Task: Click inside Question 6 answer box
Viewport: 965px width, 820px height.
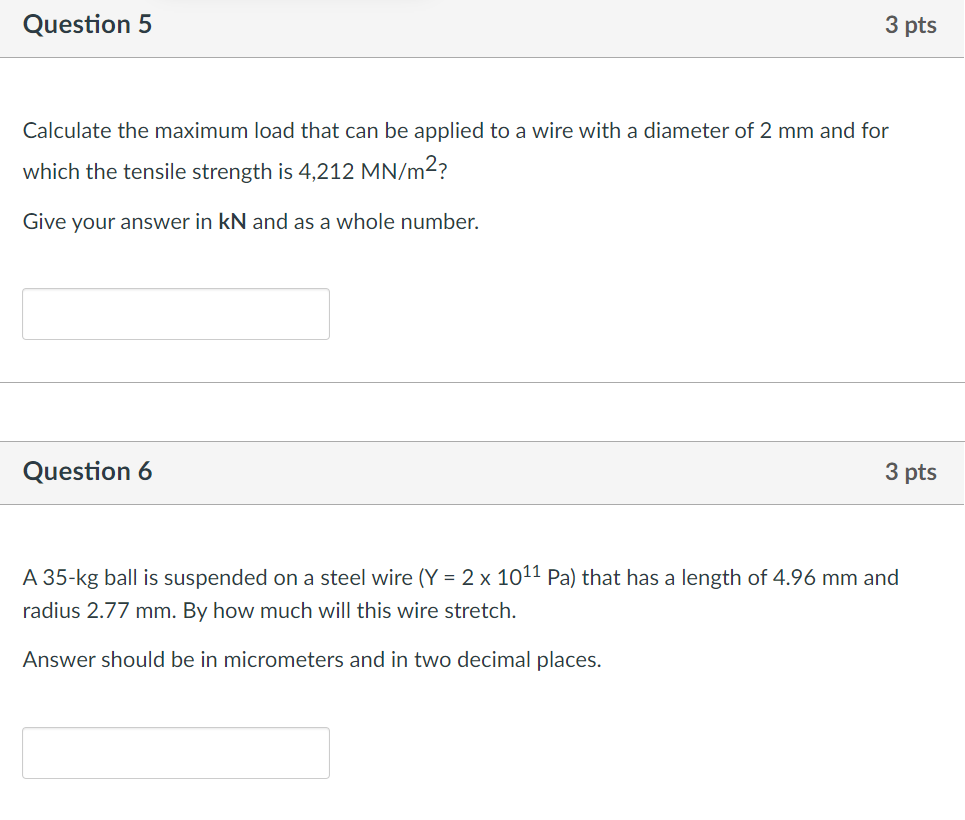Action: pyautogui.click(x=175, y=752)
